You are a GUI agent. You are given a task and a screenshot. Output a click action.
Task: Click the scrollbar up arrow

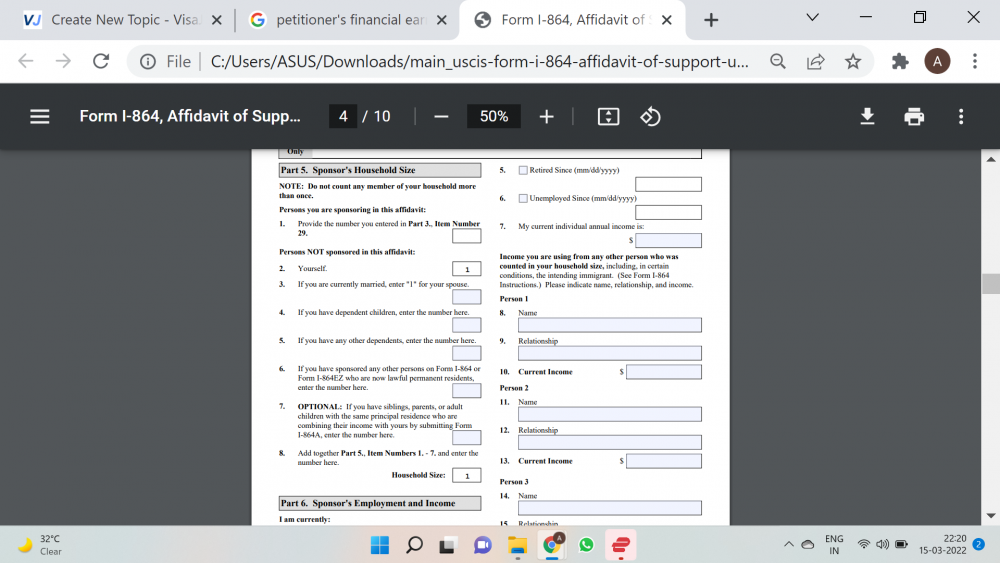click(x=990, y=159)
